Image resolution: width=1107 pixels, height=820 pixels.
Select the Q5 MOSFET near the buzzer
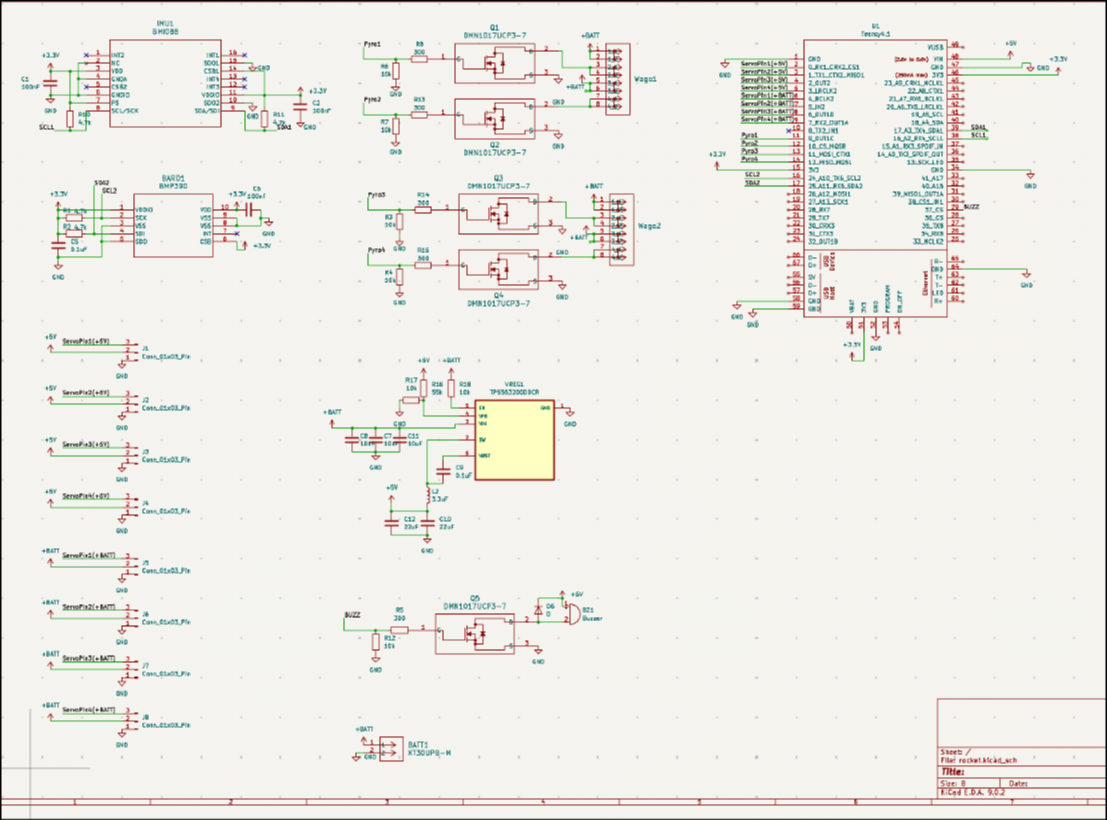[475, 634]
